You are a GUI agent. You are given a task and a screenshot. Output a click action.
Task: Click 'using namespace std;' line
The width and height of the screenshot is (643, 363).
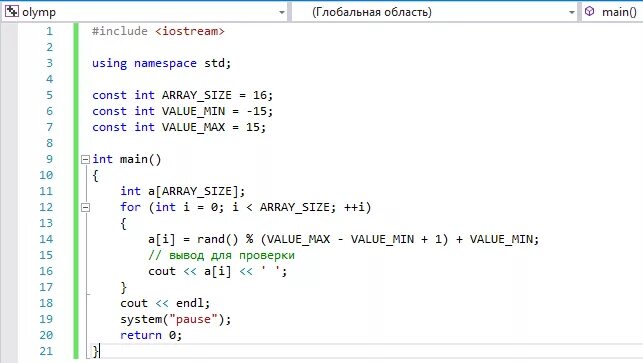point(162,63)
